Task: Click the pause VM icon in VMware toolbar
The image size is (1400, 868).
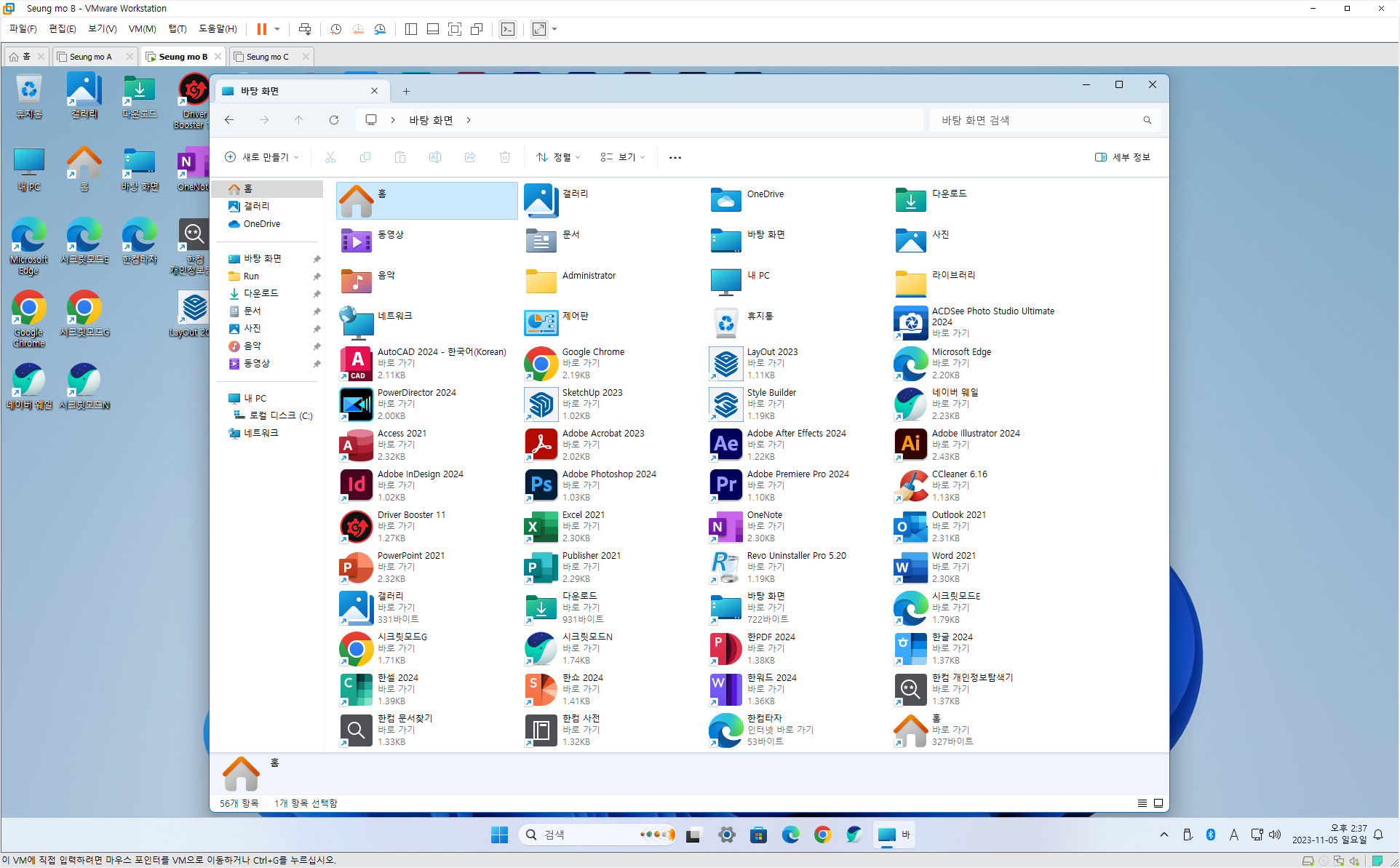Action: (262, 29)
